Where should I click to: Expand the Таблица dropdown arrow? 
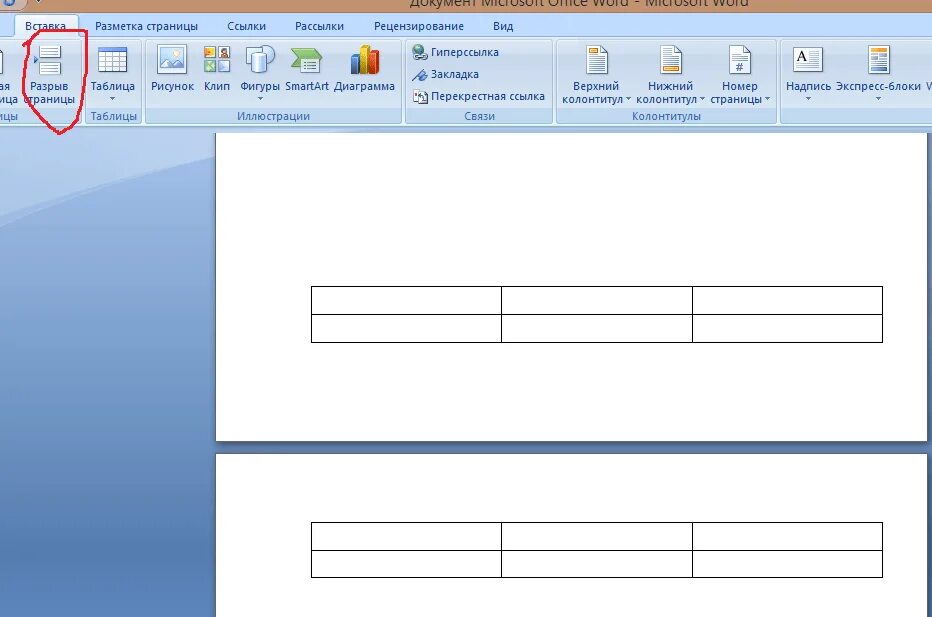[112, 99]
